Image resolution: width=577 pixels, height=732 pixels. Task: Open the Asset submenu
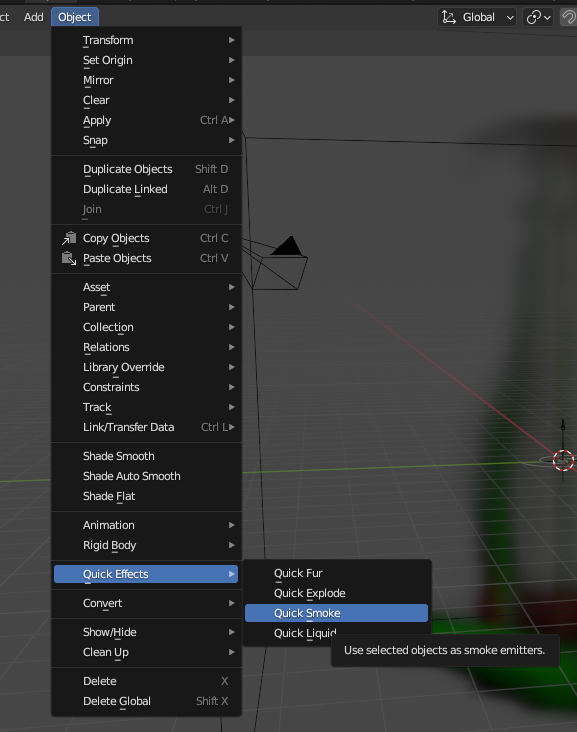click(x=146, y=288)
